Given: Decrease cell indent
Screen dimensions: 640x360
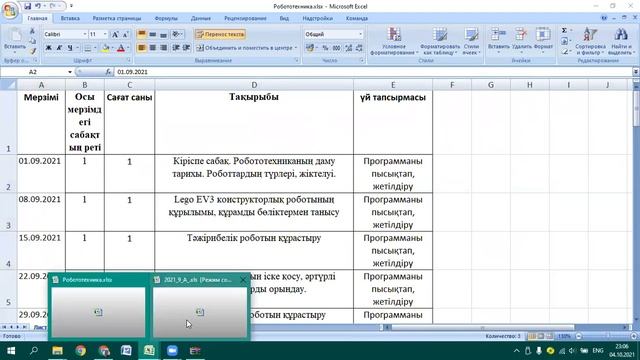Looking at the screenshot, I should coord(176,48).
